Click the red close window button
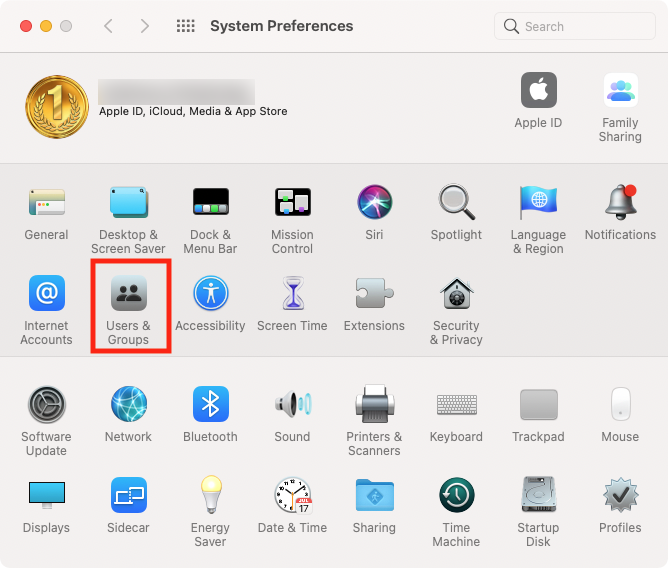Image resolution: width=668 pixels, height=568 pixels. click(26, 26)
